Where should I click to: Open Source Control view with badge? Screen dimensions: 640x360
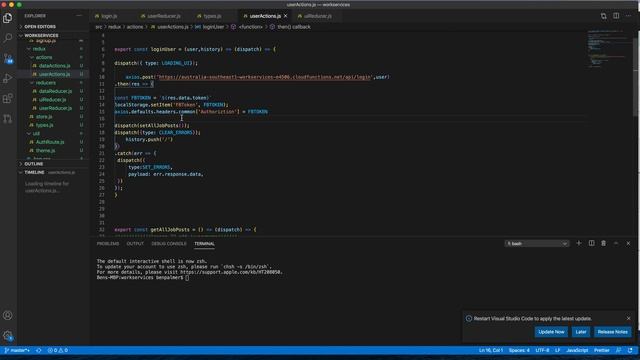click(8, 58)
